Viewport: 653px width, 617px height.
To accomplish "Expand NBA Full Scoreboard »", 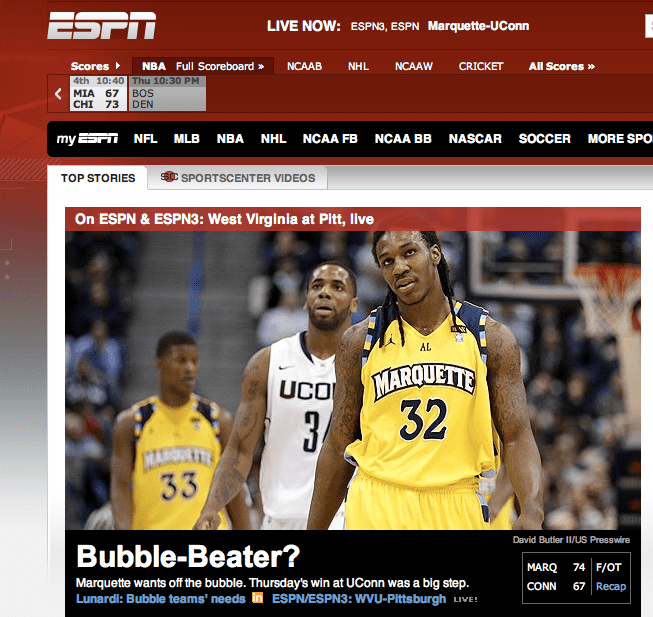I will tap(203, 66).
